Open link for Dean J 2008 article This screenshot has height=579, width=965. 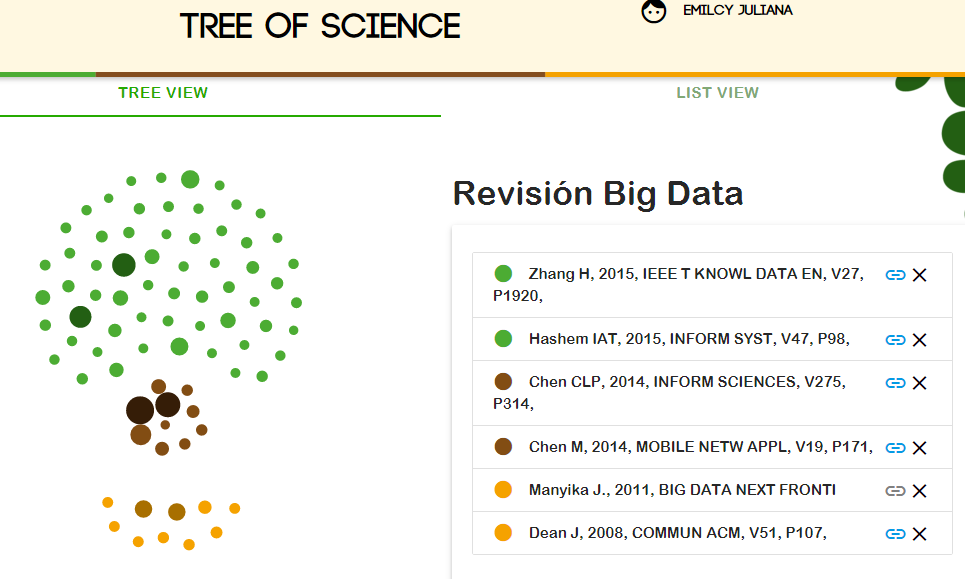tap(895, 534)
